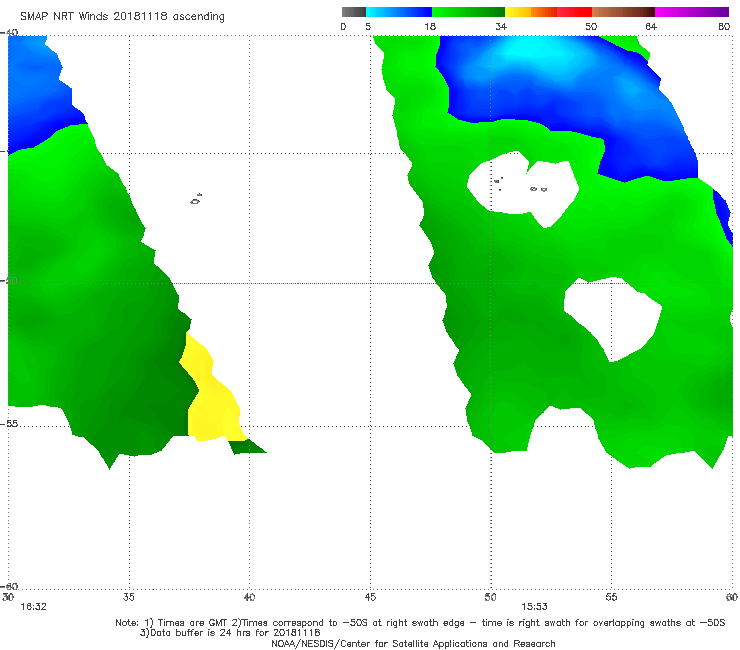Pick the gray 0–5 segment of the color bar
This screenshot has height=650, width=740.
(354, 12)
